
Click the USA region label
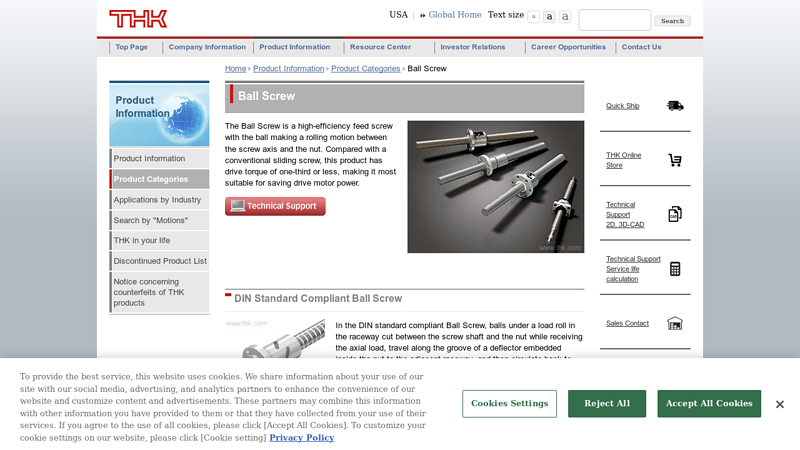[x=398, y=15]
